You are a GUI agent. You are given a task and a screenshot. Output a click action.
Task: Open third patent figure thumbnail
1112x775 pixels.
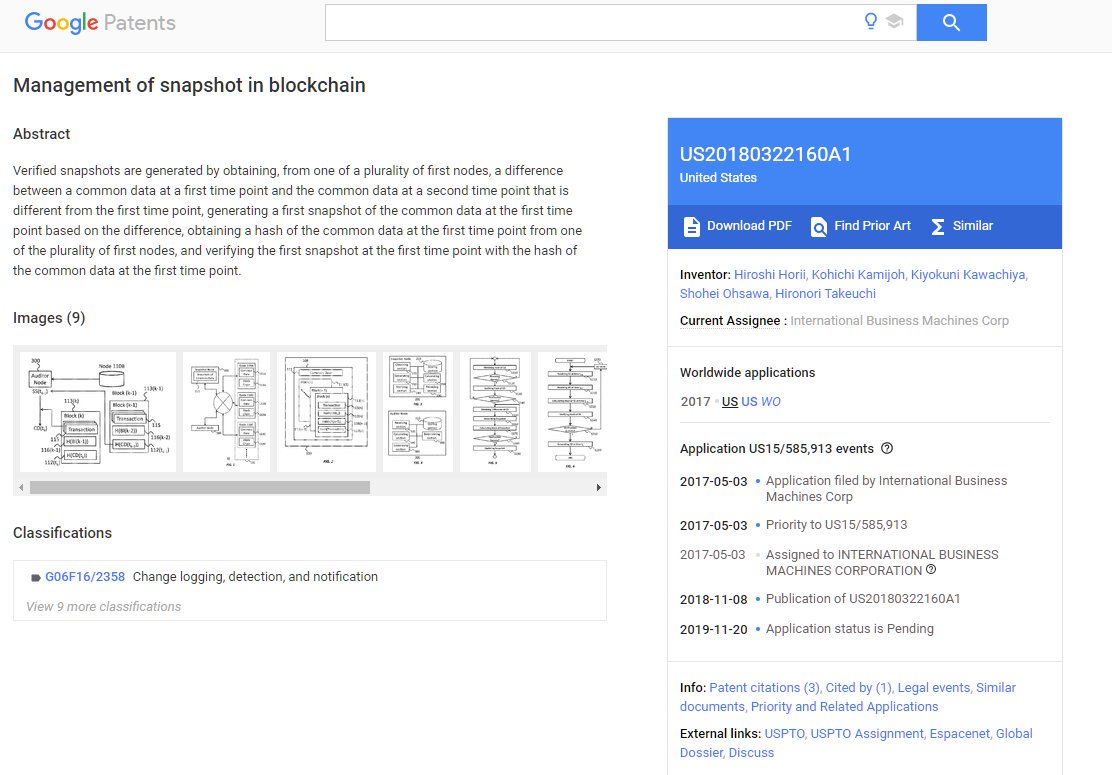click(x=326, y=412)
